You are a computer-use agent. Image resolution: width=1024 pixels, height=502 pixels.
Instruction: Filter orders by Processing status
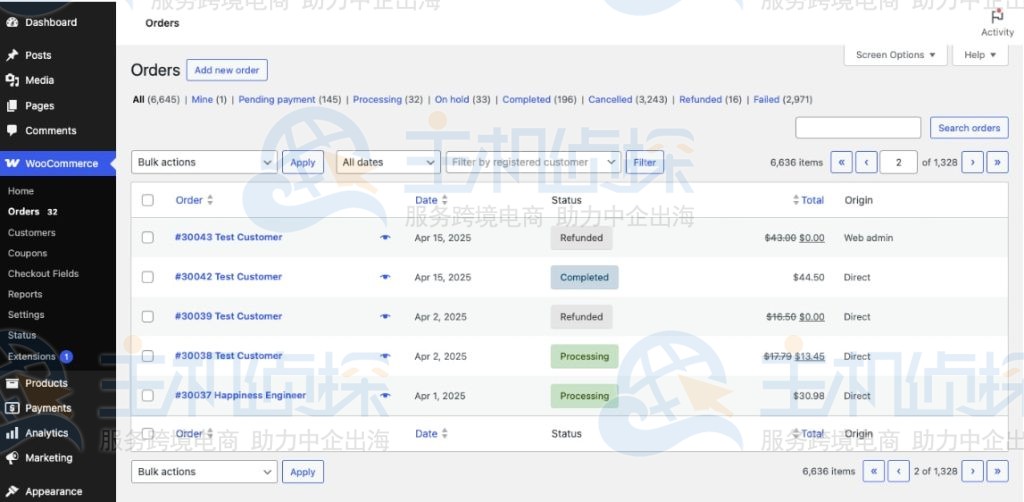377,100
